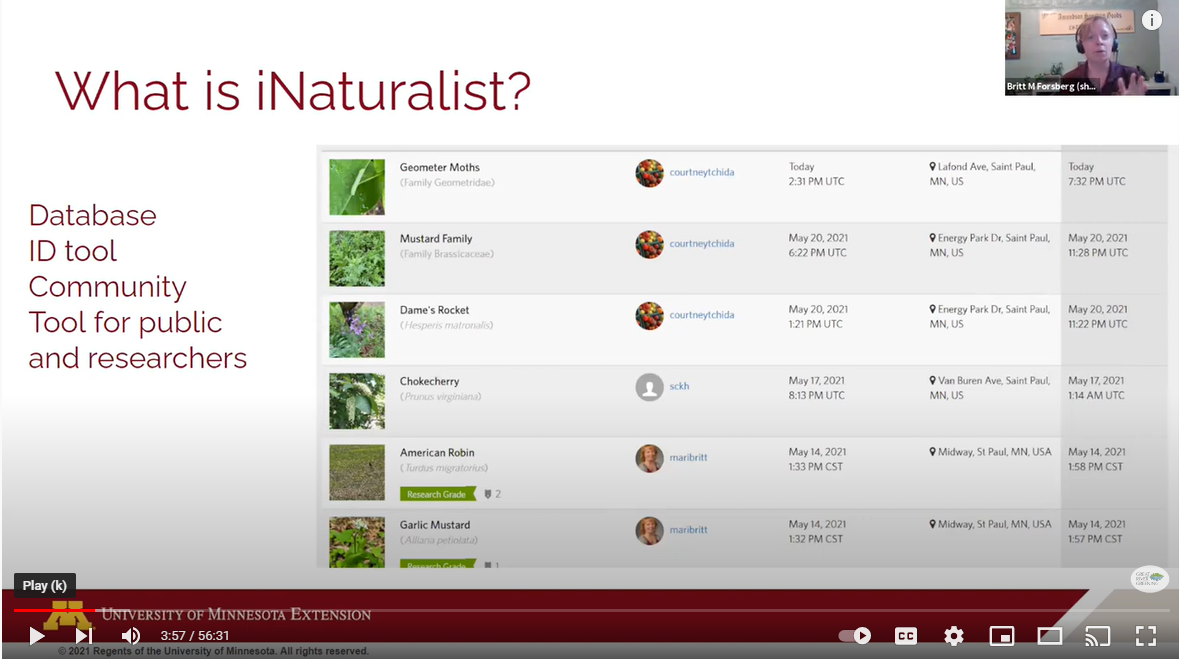Open the sckh user profile link

(x=679, y=386)
